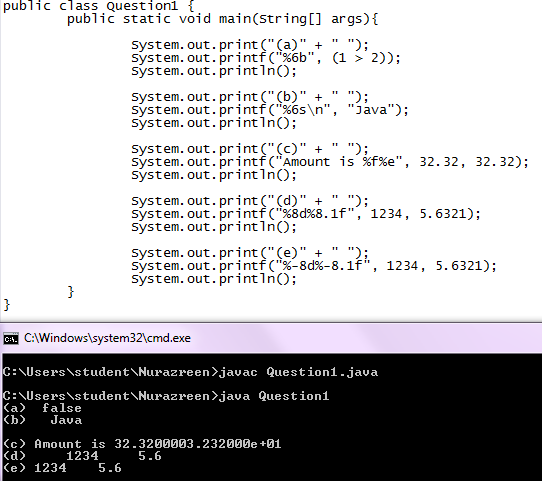This screenshot has width=542, height=481.
Task: Click the 'java Question1' command line
Action: point(166,396)
